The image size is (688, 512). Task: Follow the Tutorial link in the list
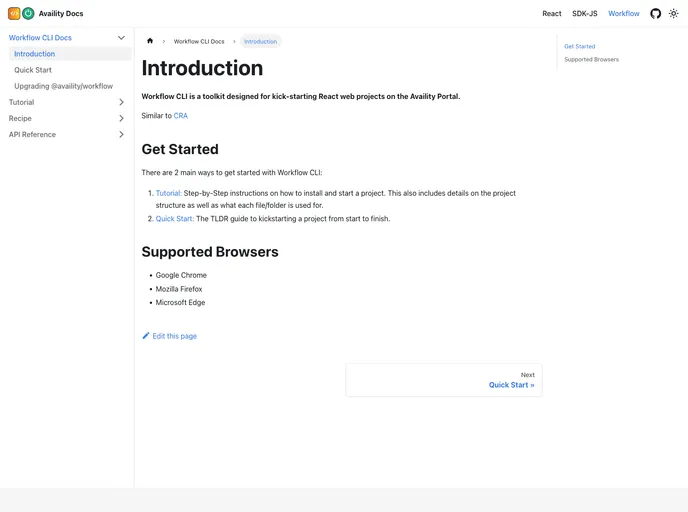click(x=168, y=193)
